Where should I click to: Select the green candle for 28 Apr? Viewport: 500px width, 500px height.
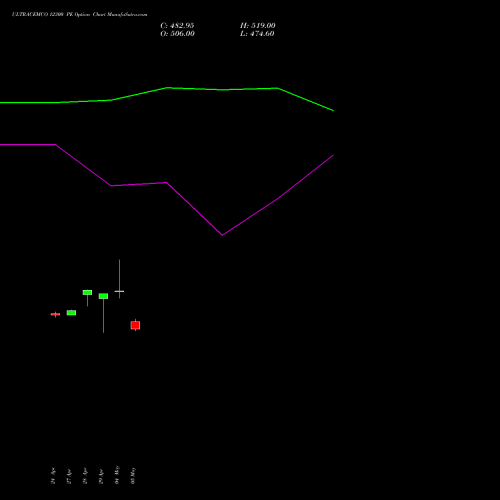point(87,292)
